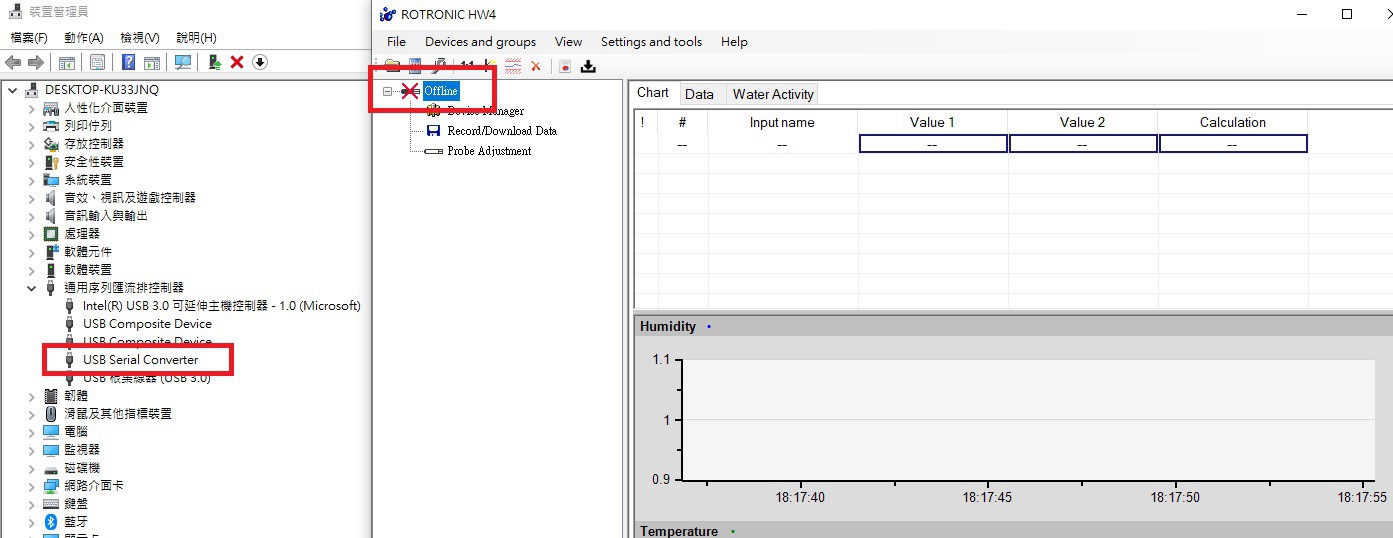Expand the 安全性裝置 category
Image resolution: width=1393 pixels, height=538 pixels.
pos(32,162)
